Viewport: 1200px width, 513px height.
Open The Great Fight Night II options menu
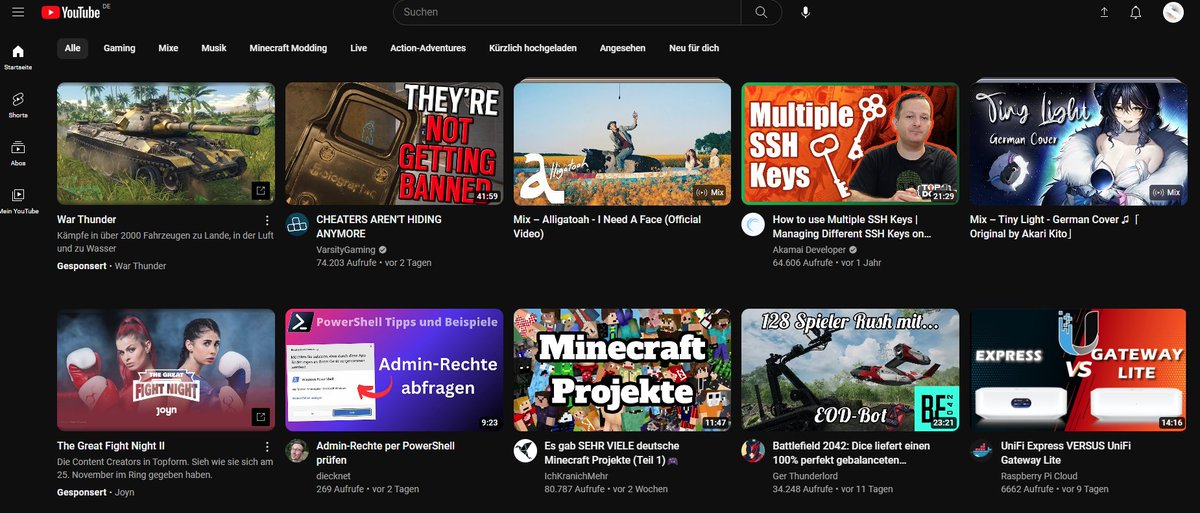click(x=267, y=446)
